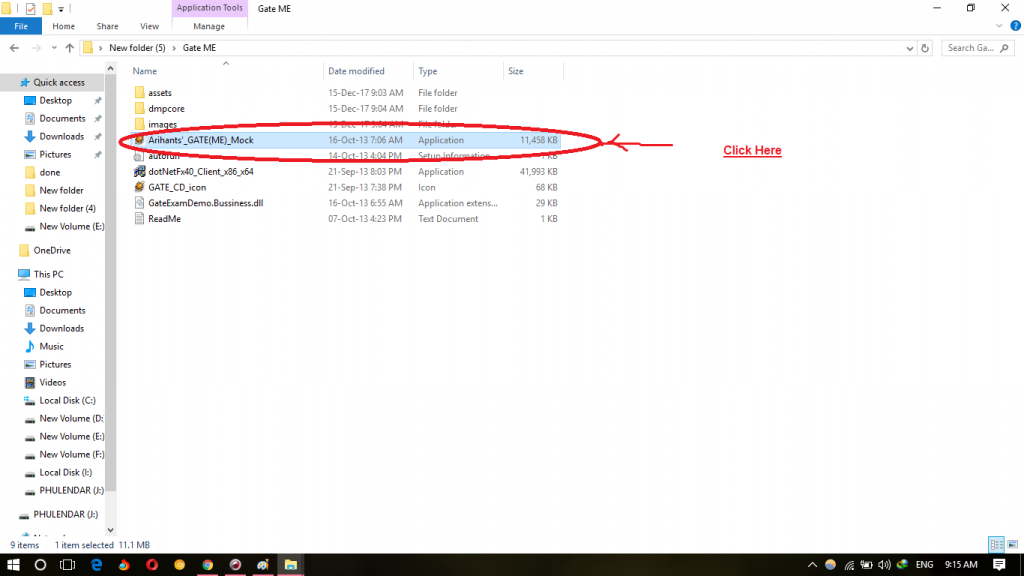Viewport: 1024px width, 576px height.
Task: Select Local Disk (C:) in navigation pane
Action: point(67,400)
